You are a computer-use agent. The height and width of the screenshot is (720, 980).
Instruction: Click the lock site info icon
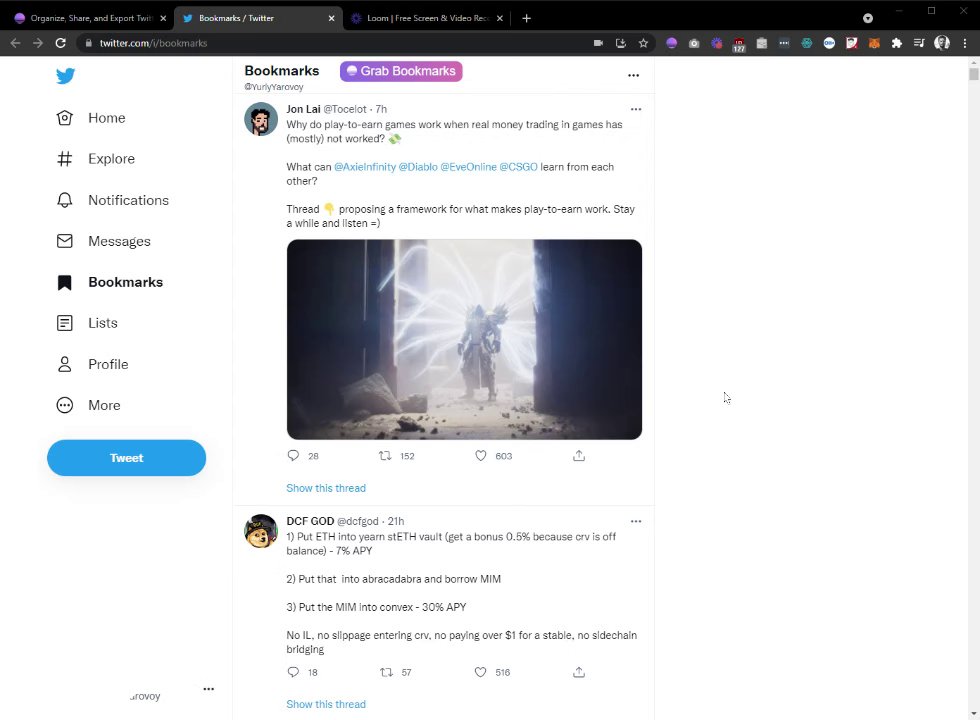point(88,43)
